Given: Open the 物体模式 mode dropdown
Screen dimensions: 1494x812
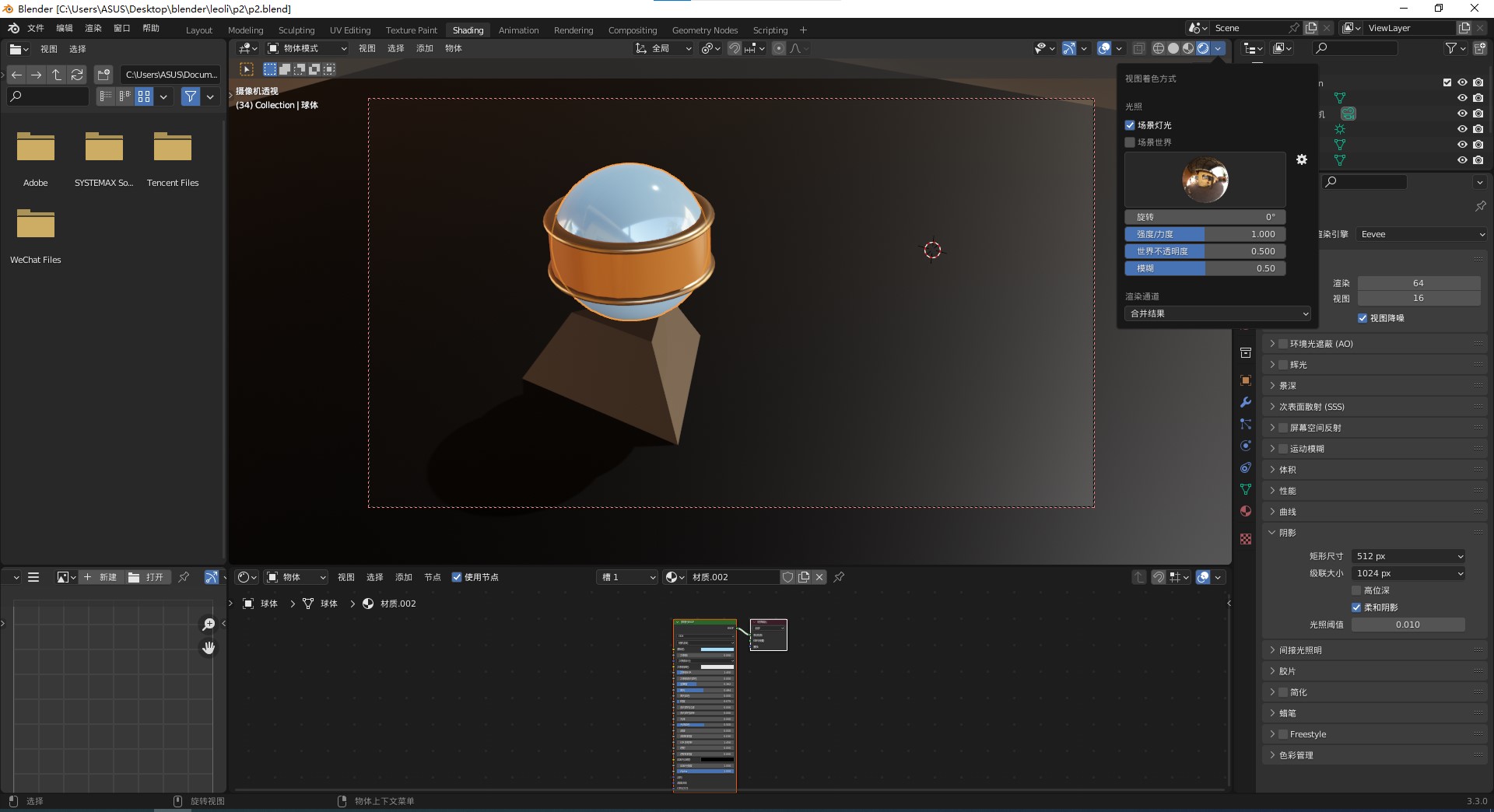Looking at the screenshot, I should (x=307, y=48).
